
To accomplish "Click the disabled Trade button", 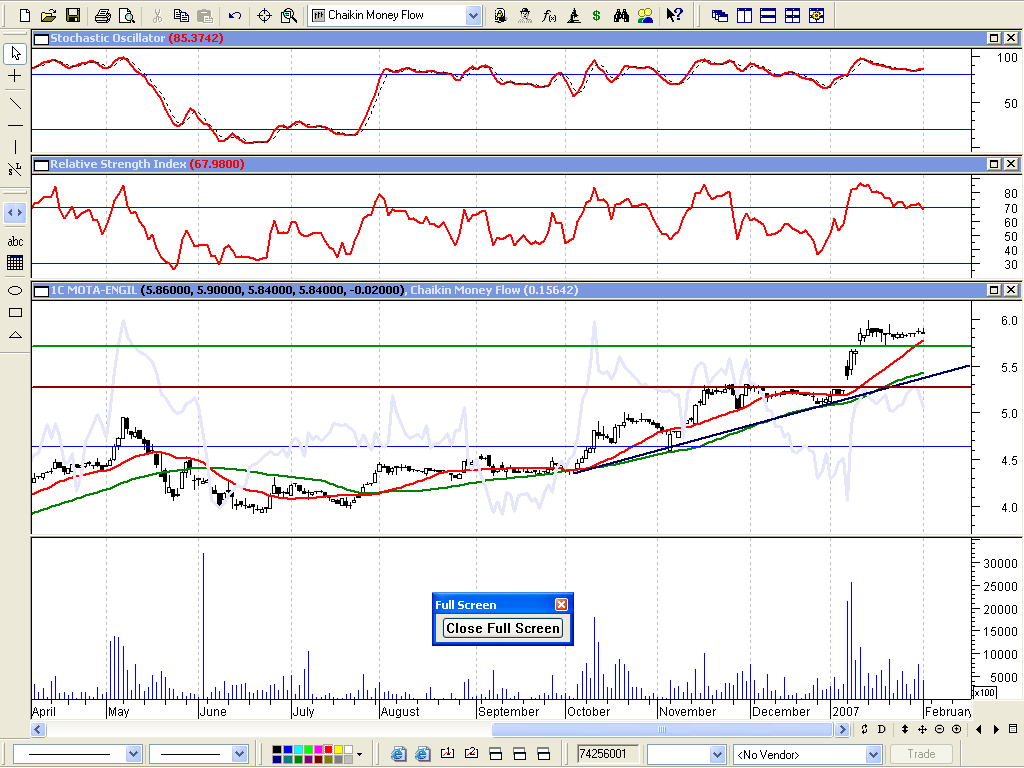I will pyautogui.click(x=921, y=754).
